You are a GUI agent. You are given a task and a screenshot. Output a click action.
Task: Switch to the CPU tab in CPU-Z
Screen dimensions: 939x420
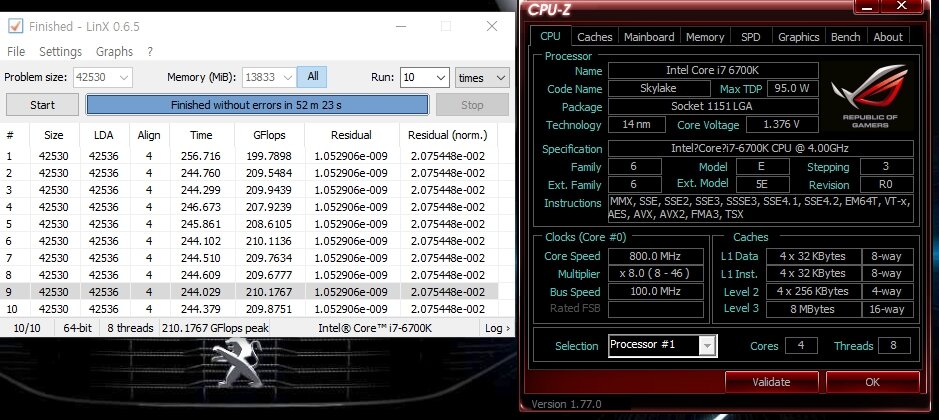tap(550, 36)
